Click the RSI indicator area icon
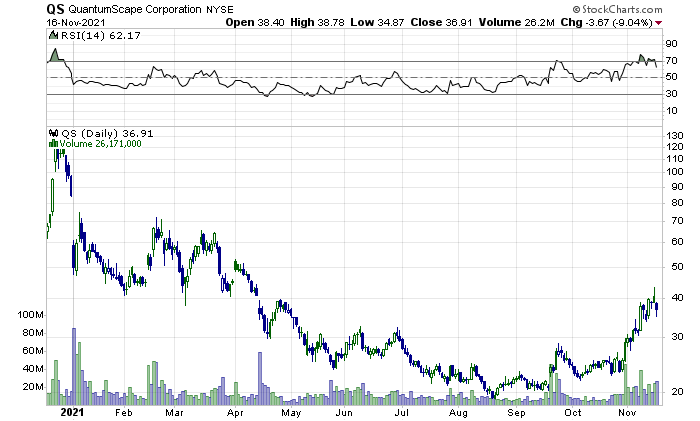700x421 pixels. (x=53, y=35)
